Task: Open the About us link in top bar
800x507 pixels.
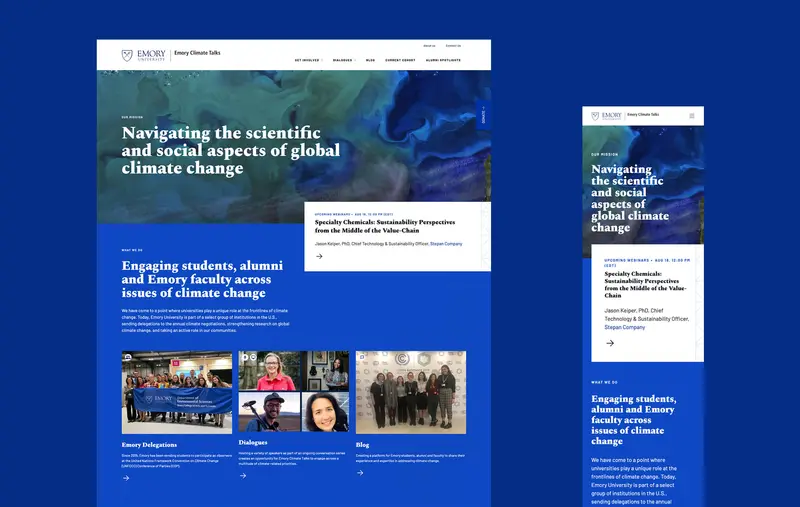Action: (429, 46)
